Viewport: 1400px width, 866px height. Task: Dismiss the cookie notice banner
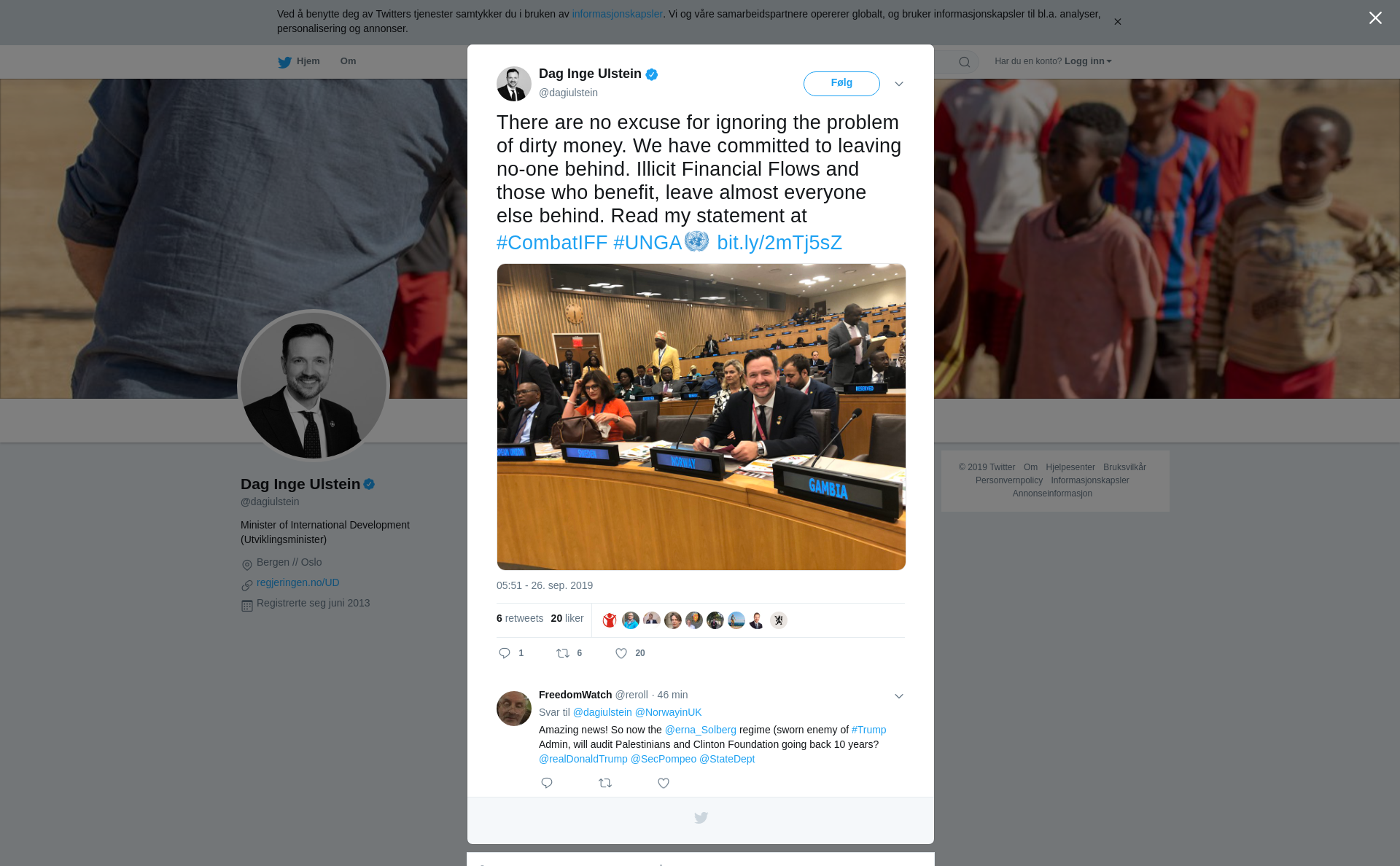click(x=1117, y=22)
